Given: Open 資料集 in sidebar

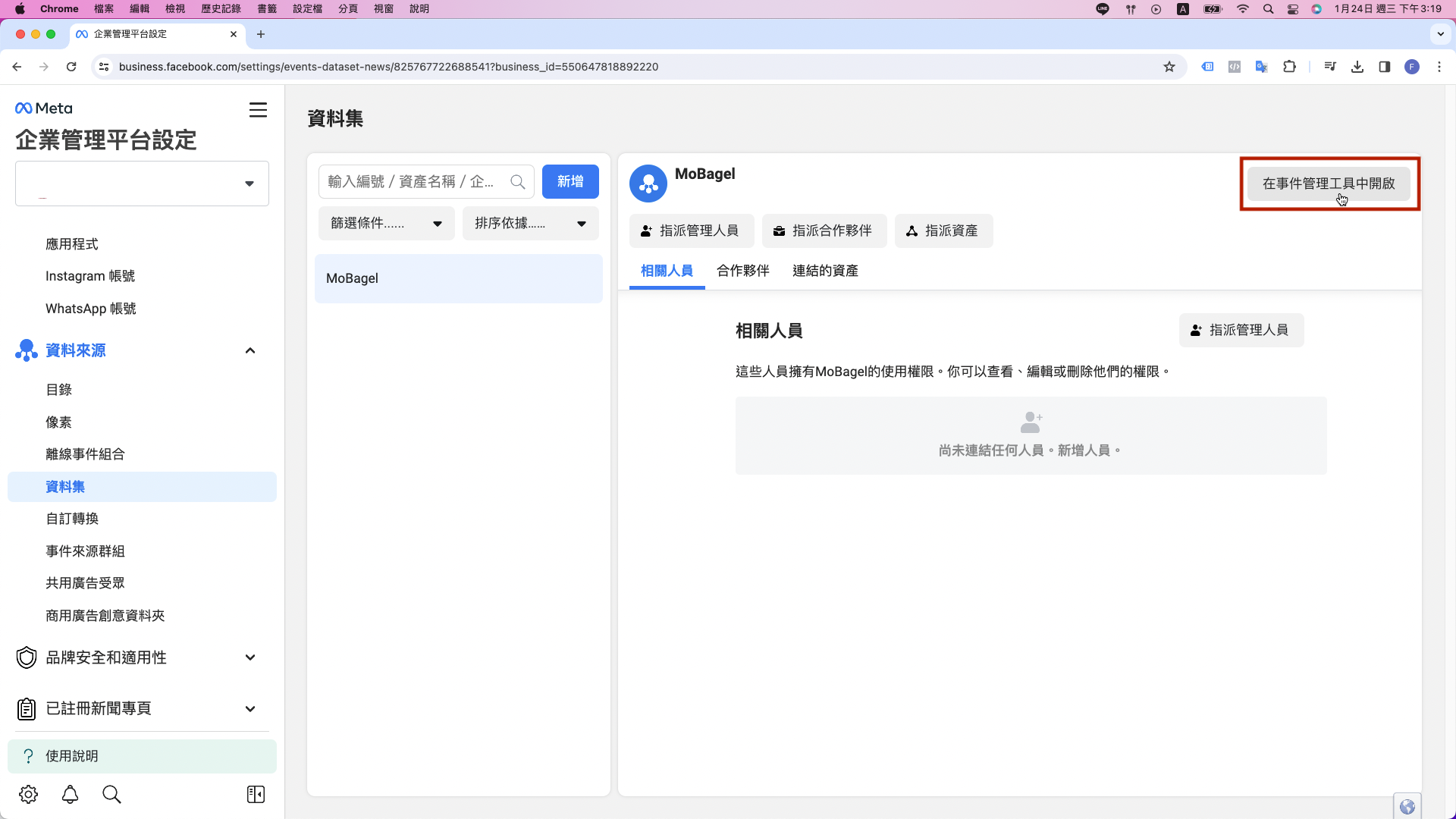Looking at the screenshot, I should click(x=142, y=487).
